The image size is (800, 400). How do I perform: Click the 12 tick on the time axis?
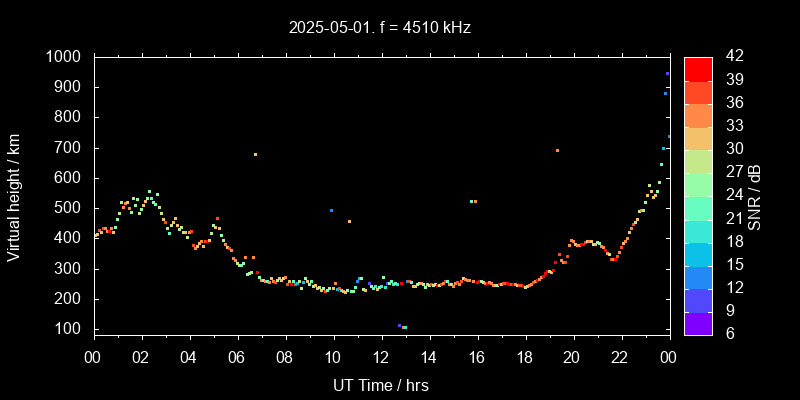[x=381, y=357]
